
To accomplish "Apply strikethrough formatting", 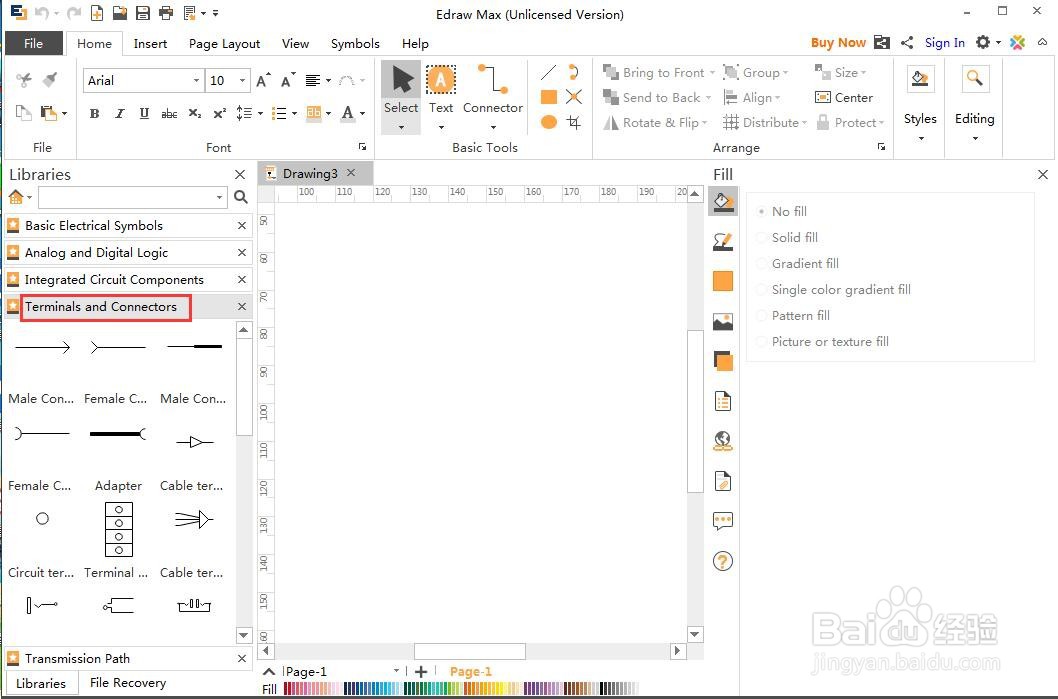I will (x=169, y=113).
